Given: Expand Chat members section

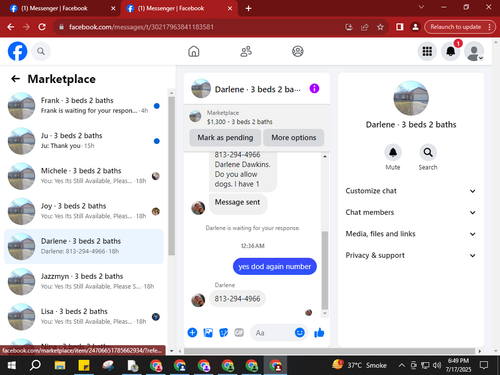Looking at the screenshot, I should (411, 212).
